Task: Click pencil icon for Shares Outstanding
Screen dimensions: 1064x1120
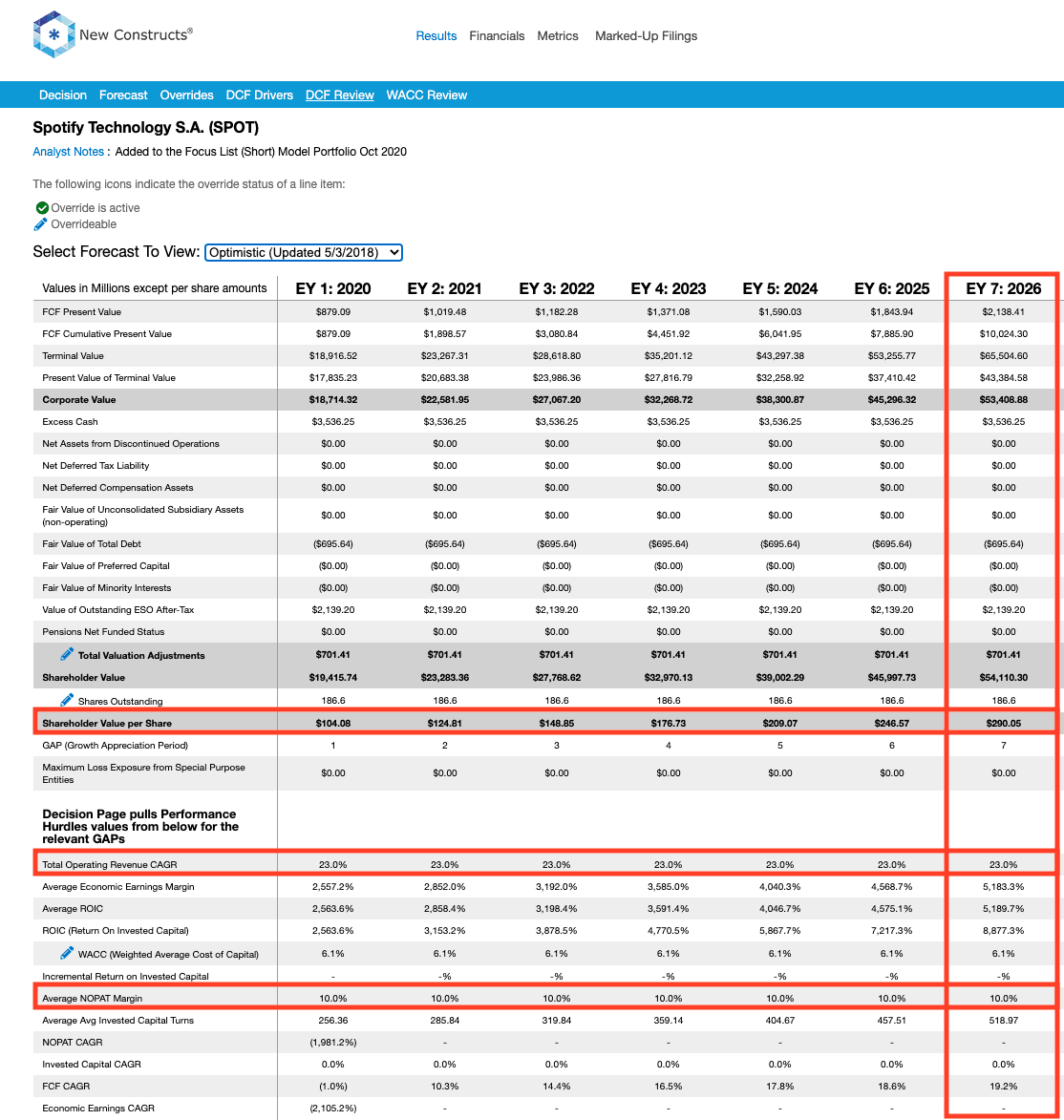Action: tap(67, 700)
